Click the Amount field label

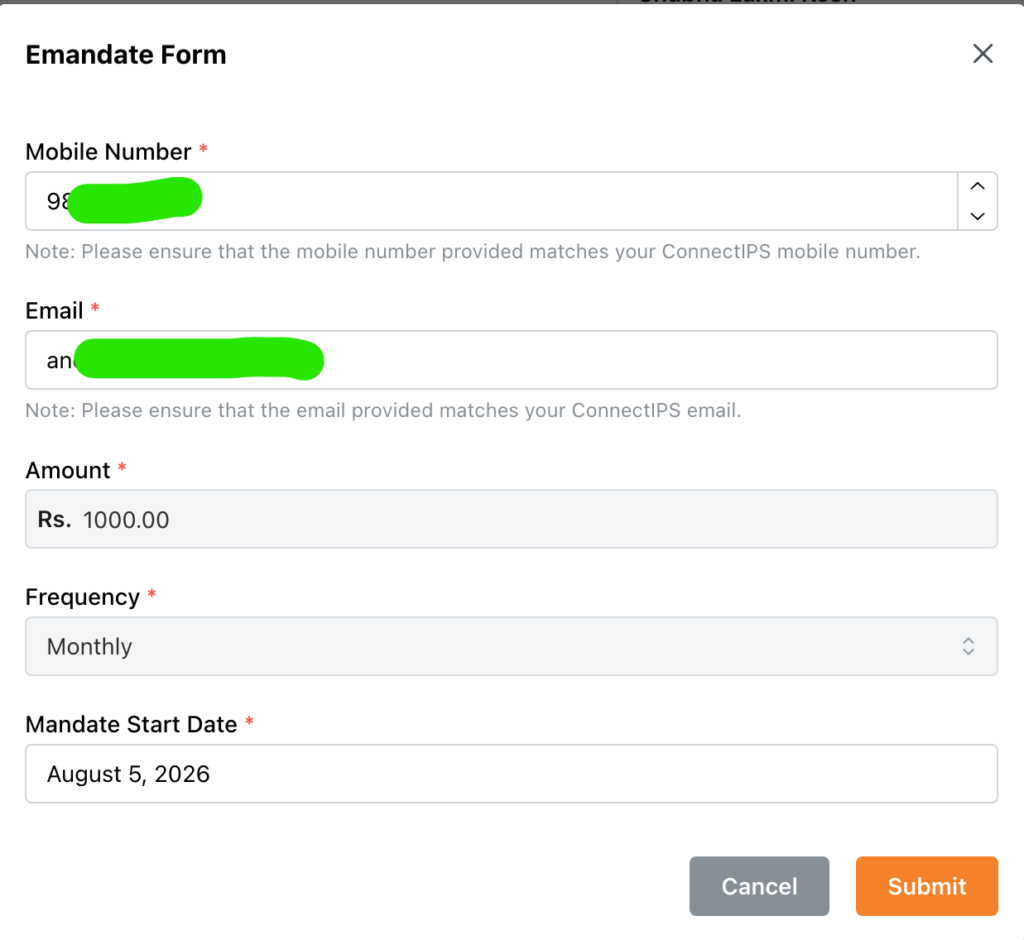pyautogui.click(x=68, y=470)
